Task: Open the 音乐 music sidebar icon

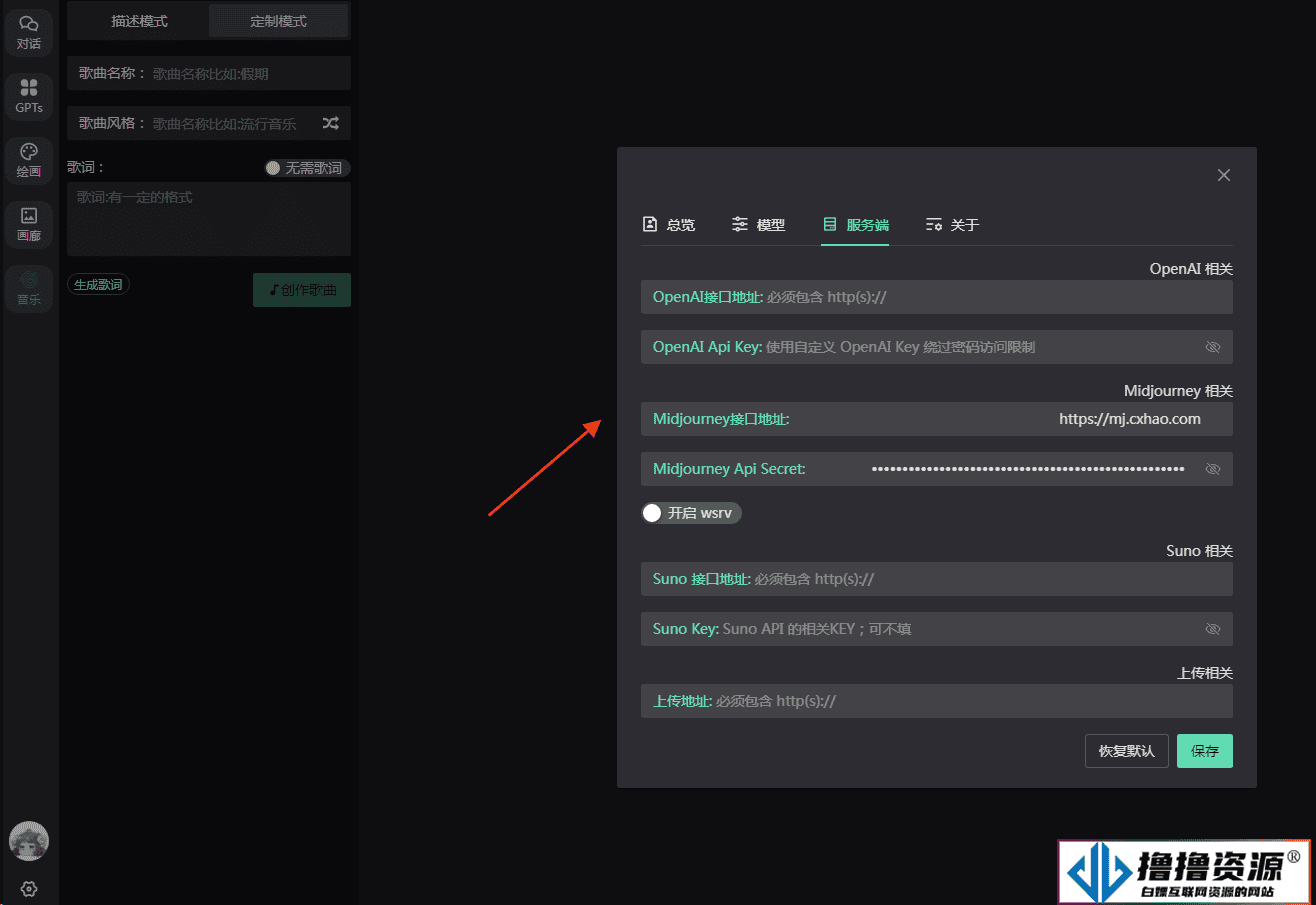Action: click(x=28, y=288)
